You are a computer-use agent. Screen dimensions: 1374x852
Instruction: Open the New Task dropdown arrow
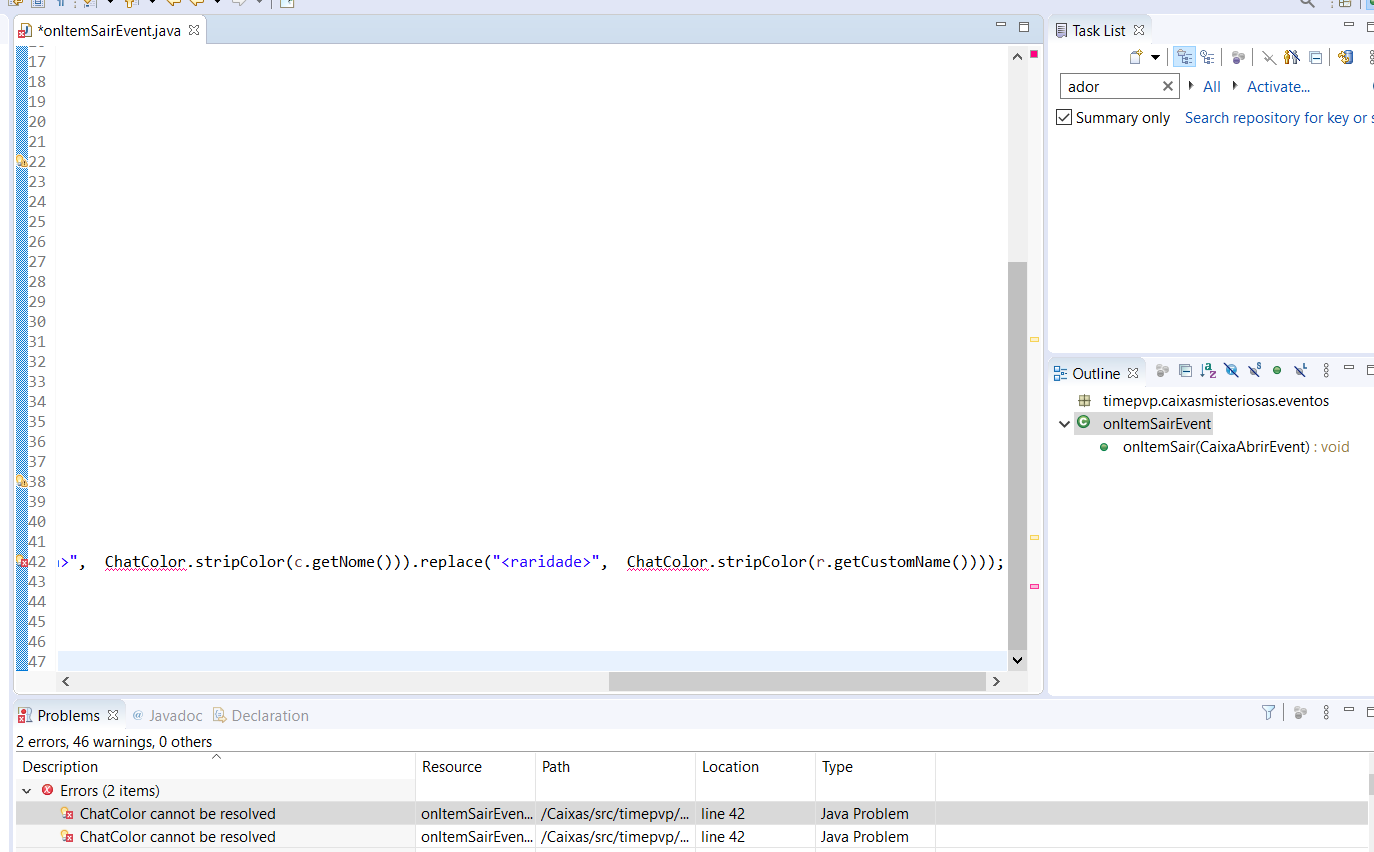tap(1155, 58)
